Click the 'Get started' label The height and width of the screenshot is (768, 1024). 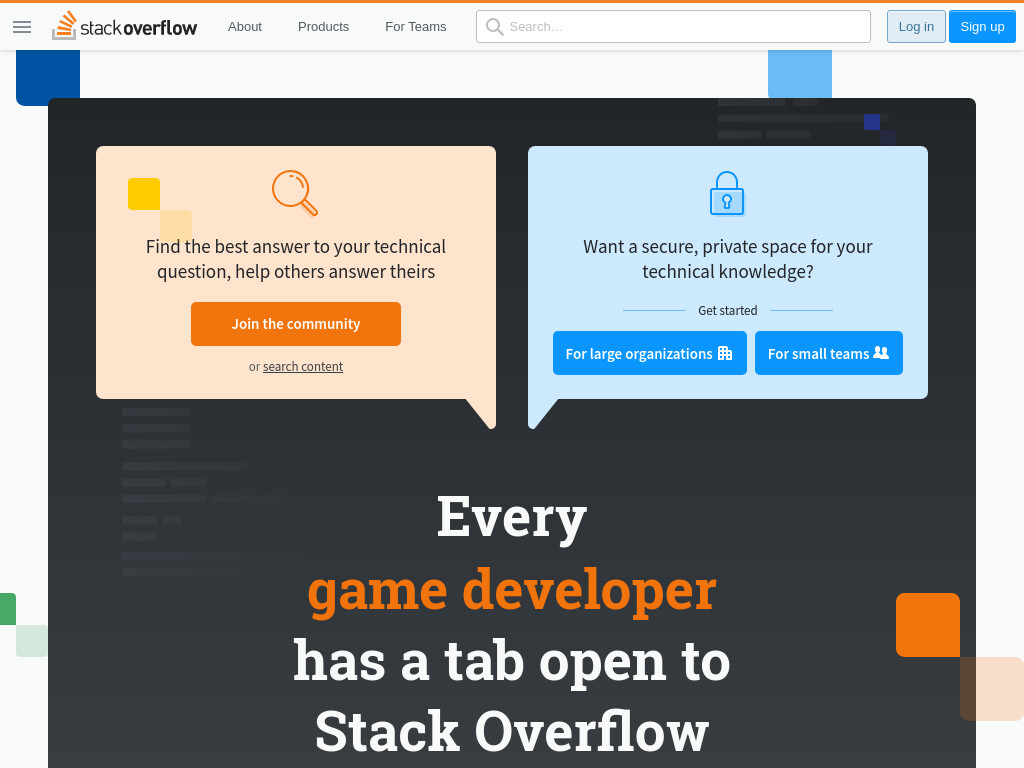[728, 311]
